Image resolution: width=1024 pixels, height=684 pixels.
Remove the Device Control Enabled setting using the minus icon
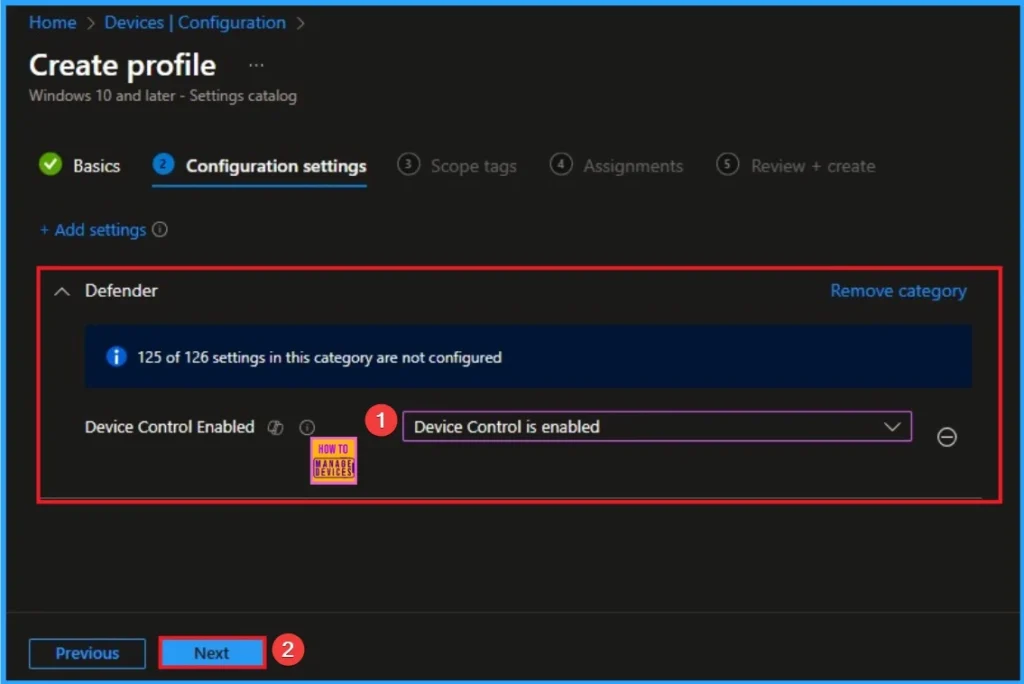click(947, 437)
